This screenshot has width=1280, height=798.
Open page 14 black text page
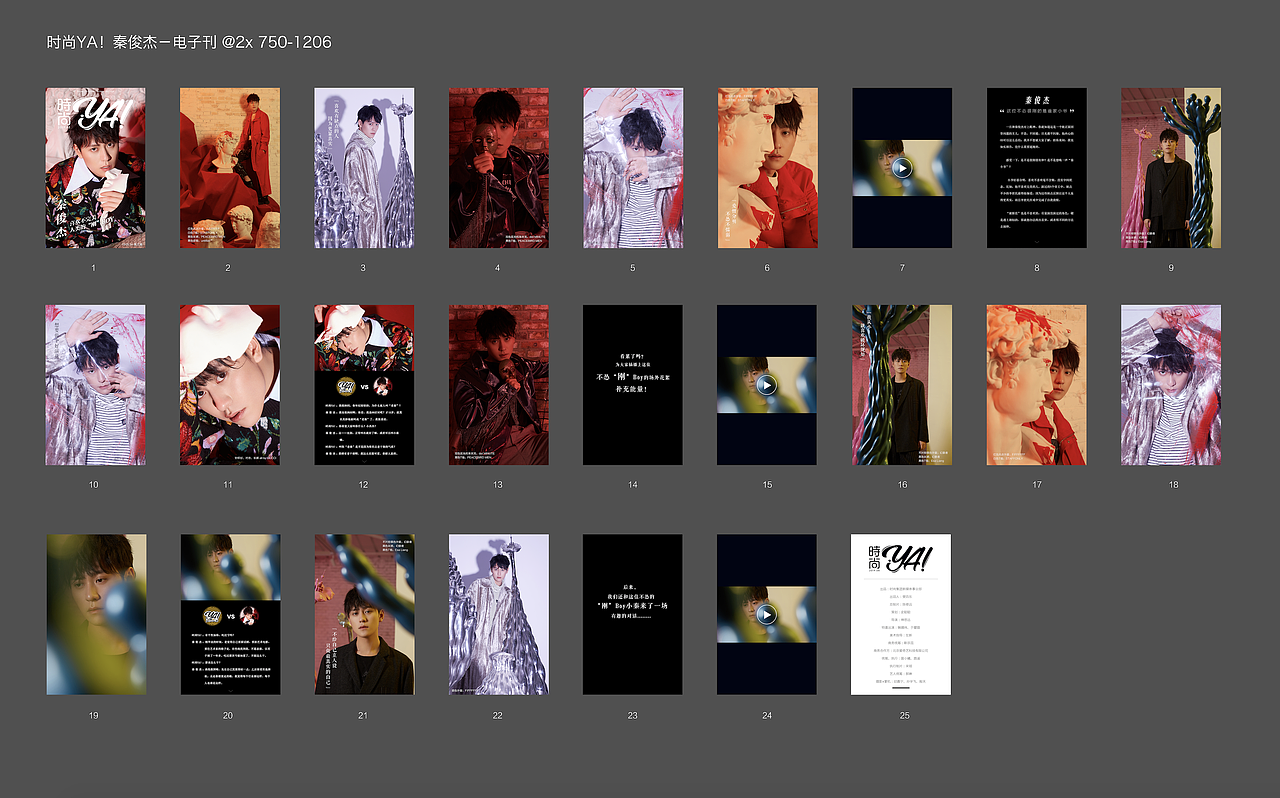(x=633, y=385)
